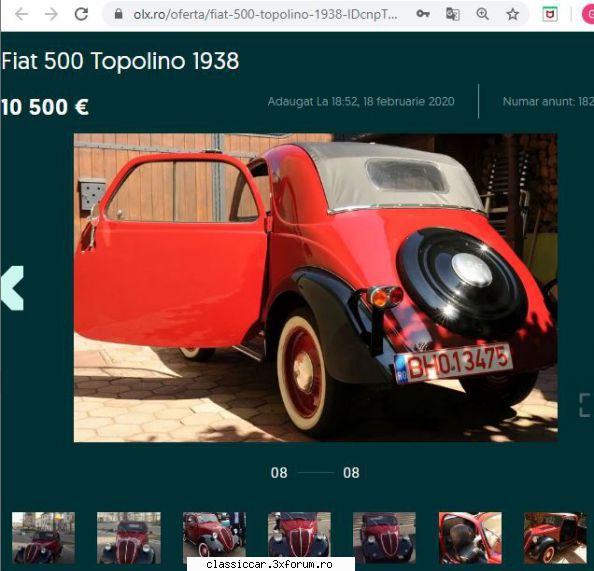View site security via the padlock icon

click(119, 14)
